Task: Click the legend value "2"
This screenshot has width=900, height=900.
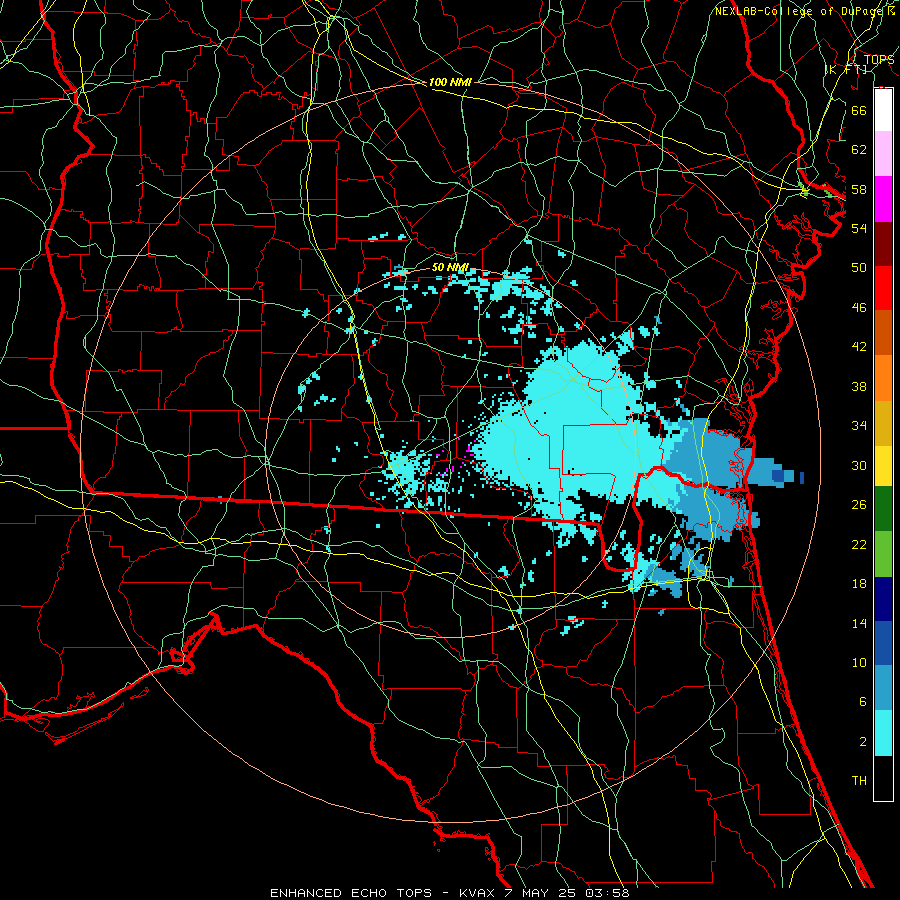Action: 862,742
